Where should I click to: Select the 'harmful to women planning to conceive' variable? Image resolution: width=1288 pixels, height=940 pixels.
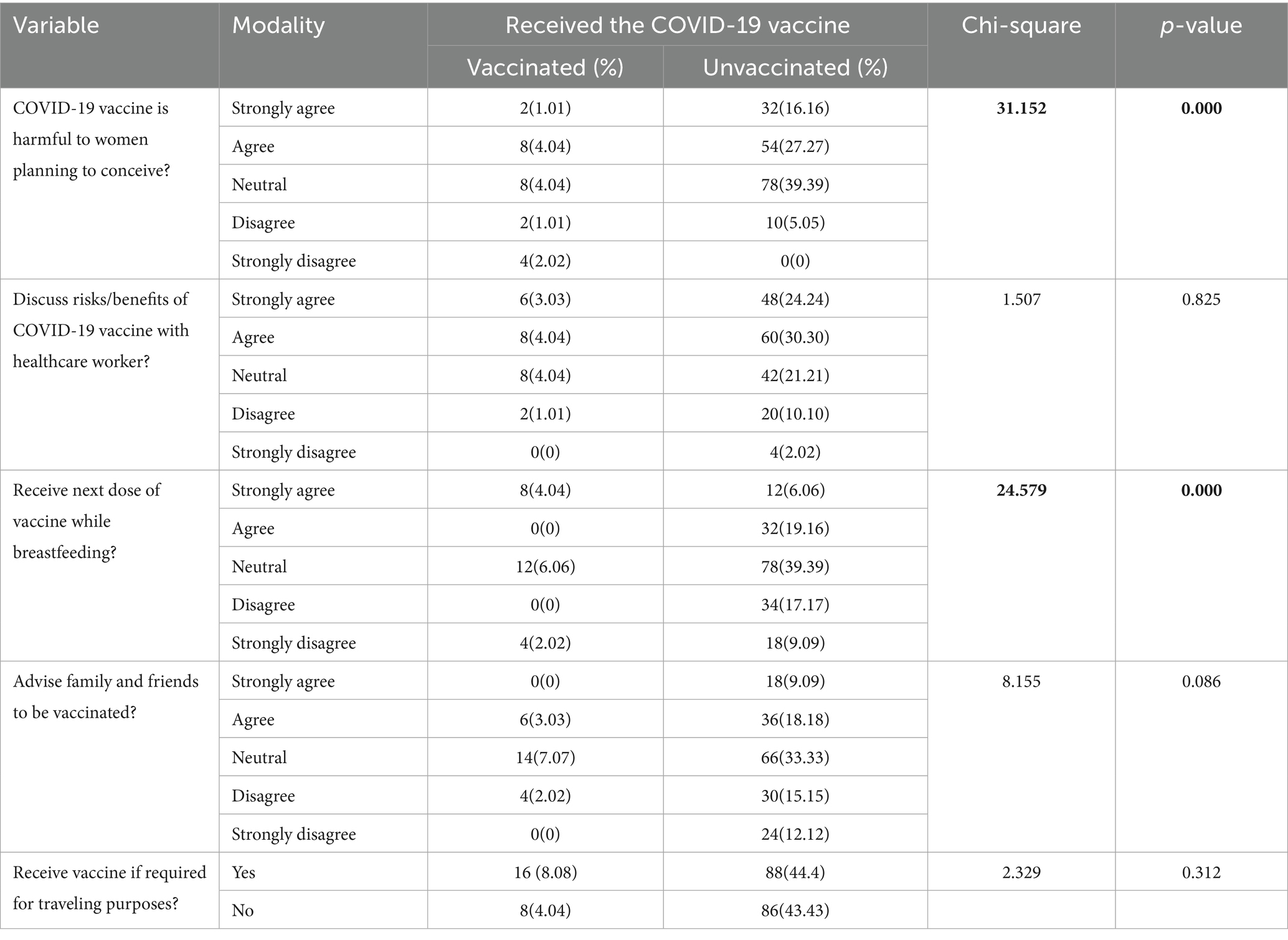point(92,139)
